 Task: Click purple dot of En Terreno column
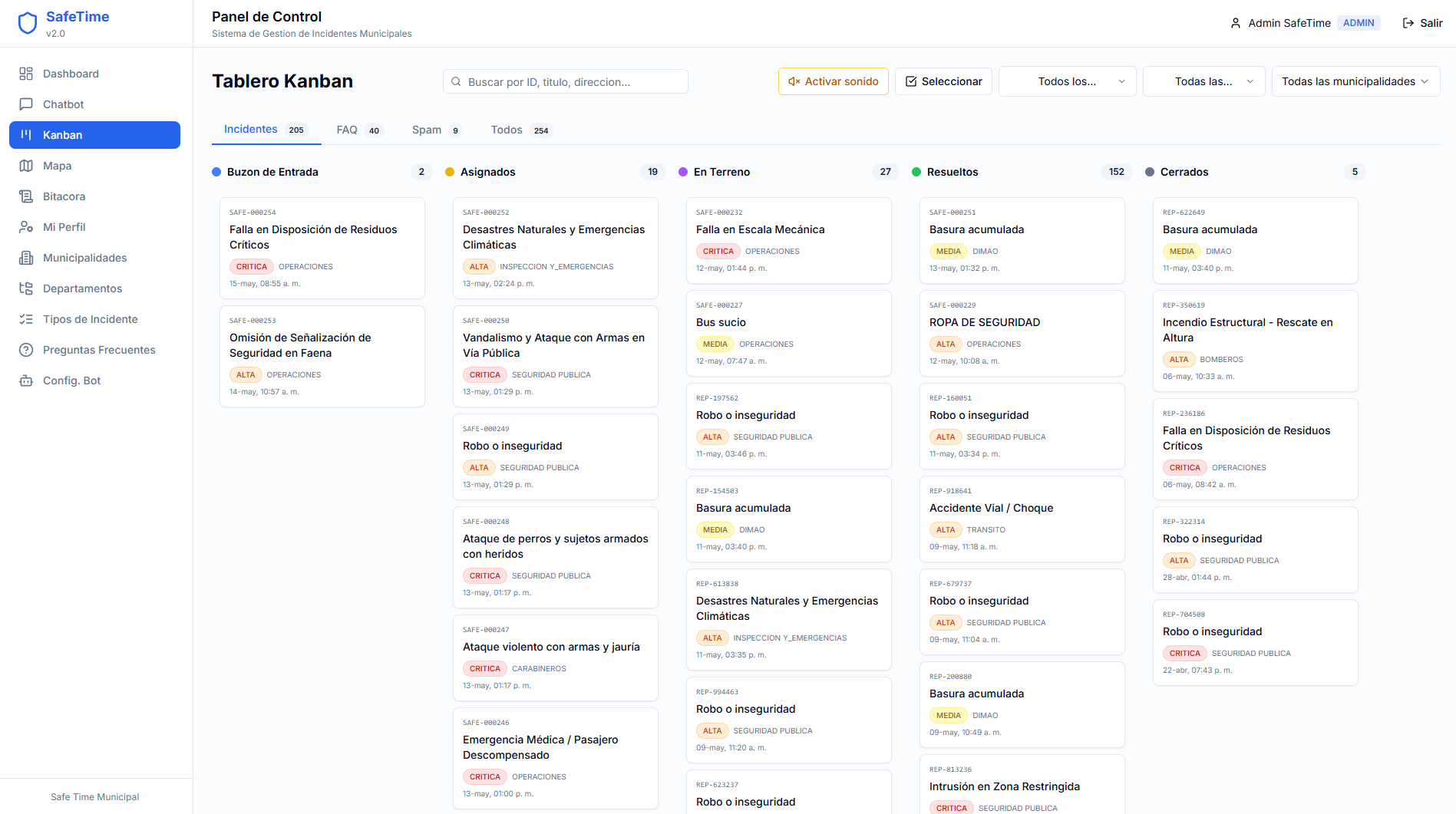pos(683,172)
